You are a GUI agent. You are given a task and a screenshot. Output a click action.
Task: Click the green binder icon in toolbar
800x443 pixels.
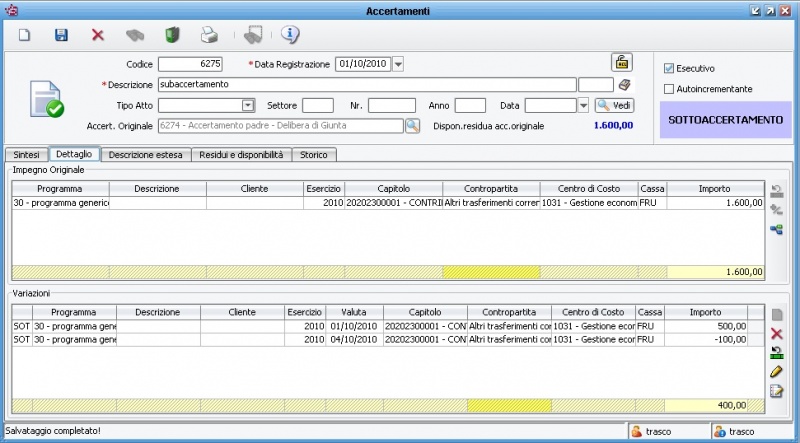tap(172, 35)
